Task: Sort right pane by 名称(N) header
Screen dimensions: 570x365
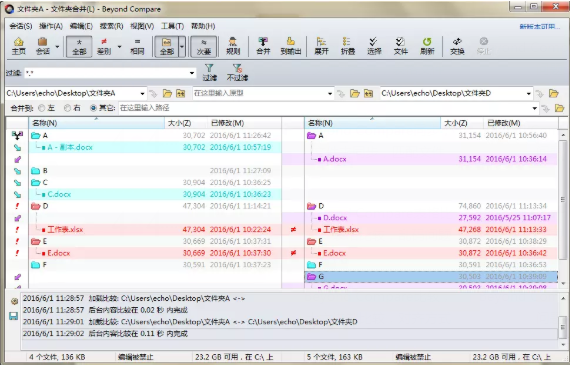Action: pos(372,123)
